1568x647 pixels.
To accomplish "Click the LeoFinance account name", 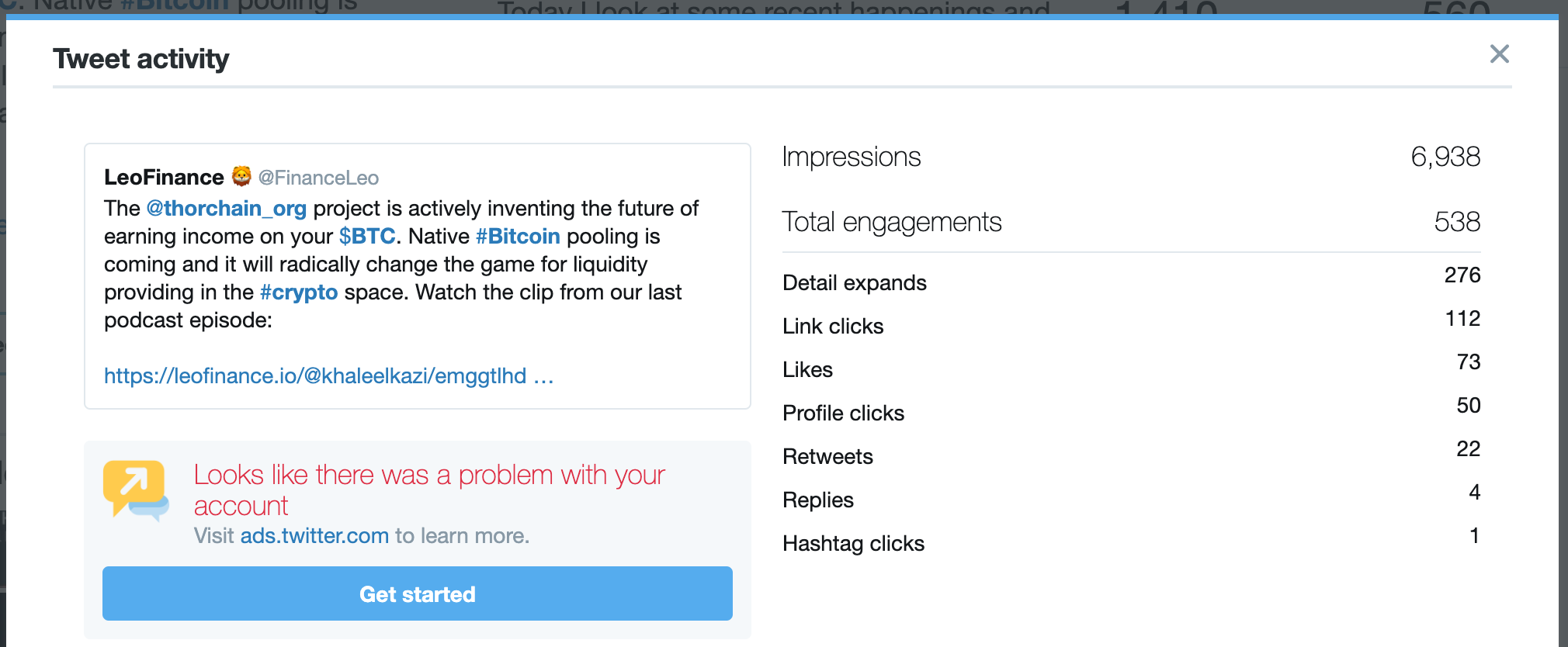I will point(164,178).
